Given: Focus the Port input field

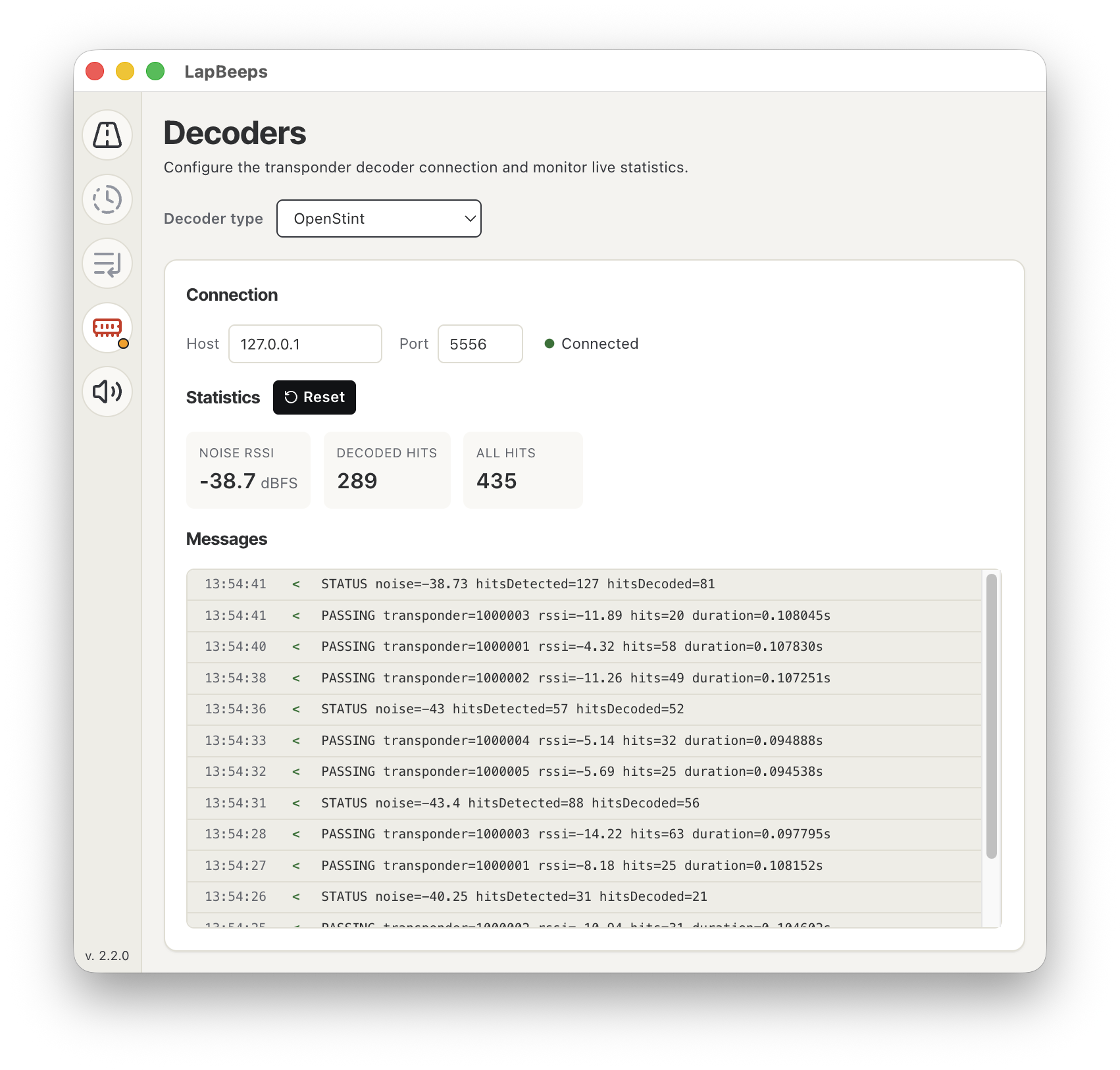Looking at the screenshot, I should click(480, 344).
